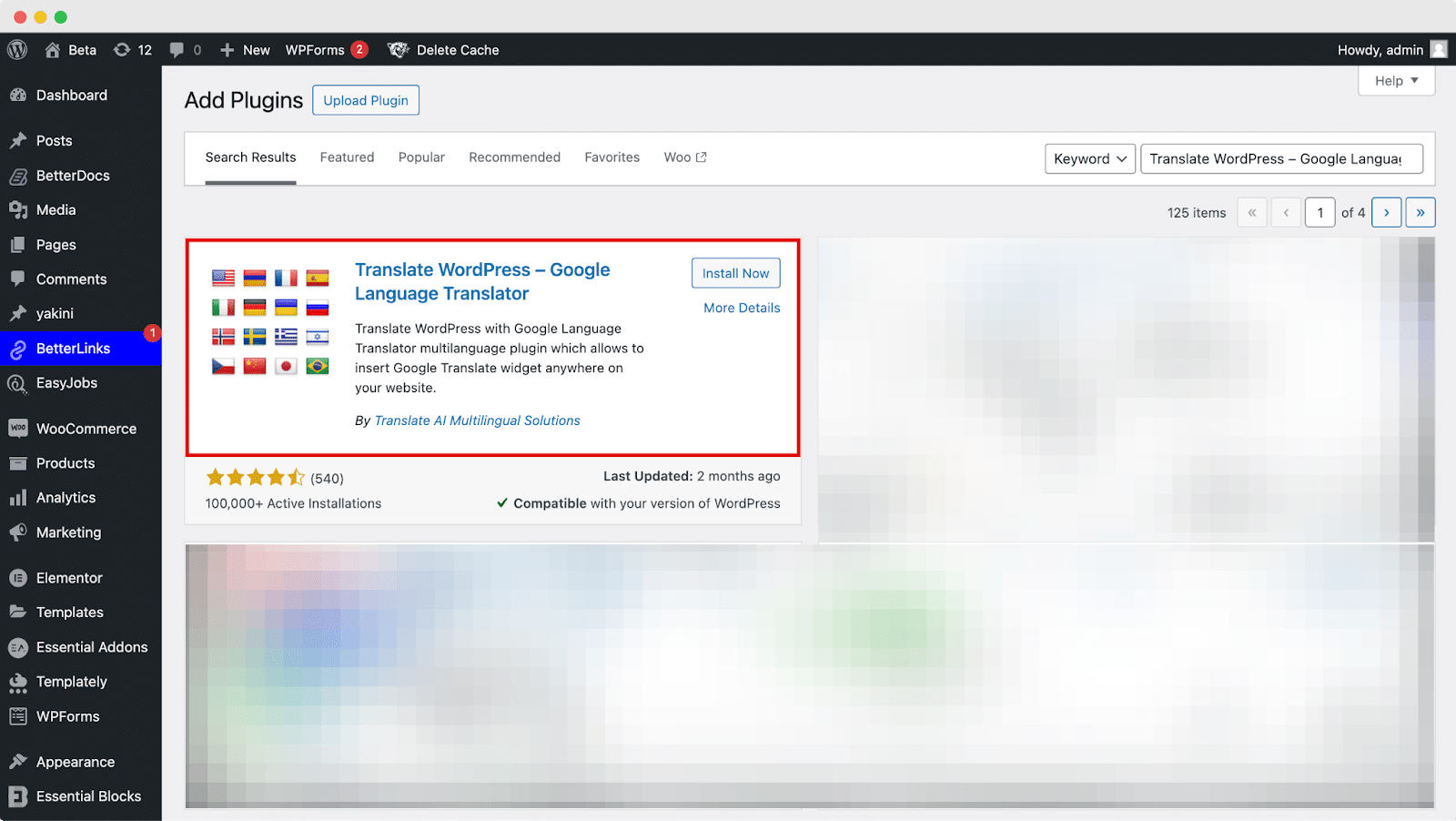
Task: Switch to the Popular tab
Action: tap(421, 157)
